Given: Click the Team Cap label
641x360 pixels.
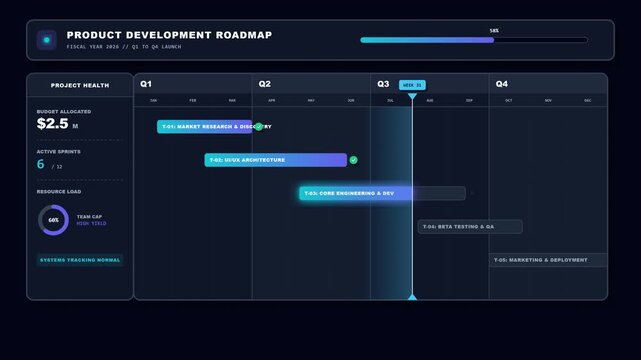Looking at the screenshot, I should coord(89,217).
